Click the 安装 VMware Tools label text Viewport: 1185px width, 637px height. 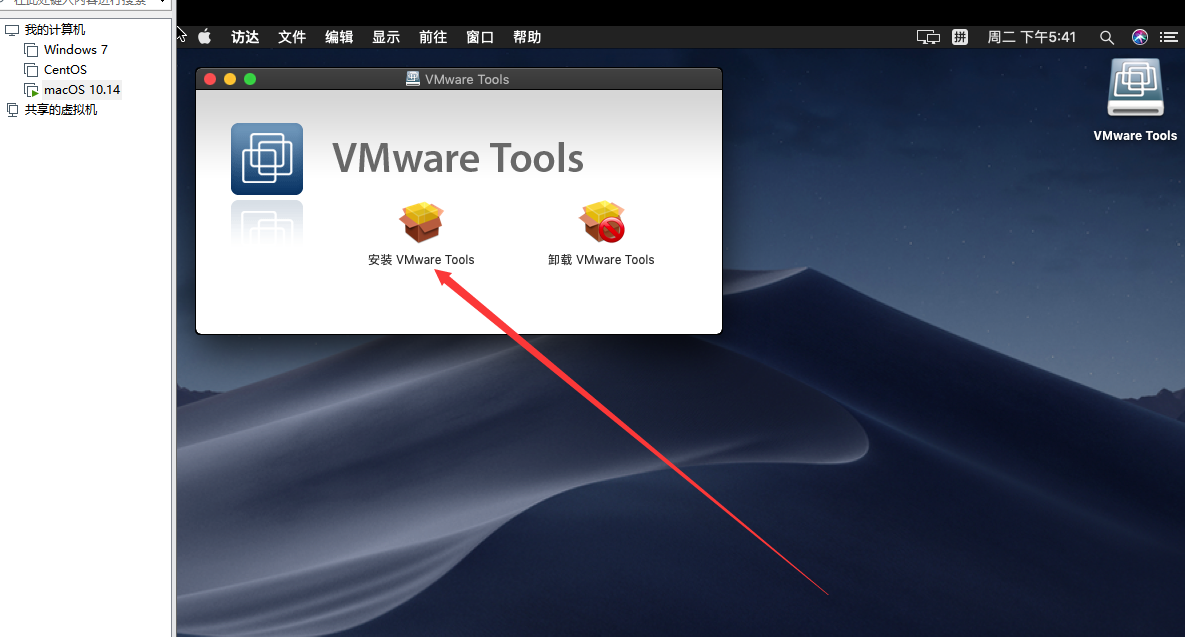(421, 259)
